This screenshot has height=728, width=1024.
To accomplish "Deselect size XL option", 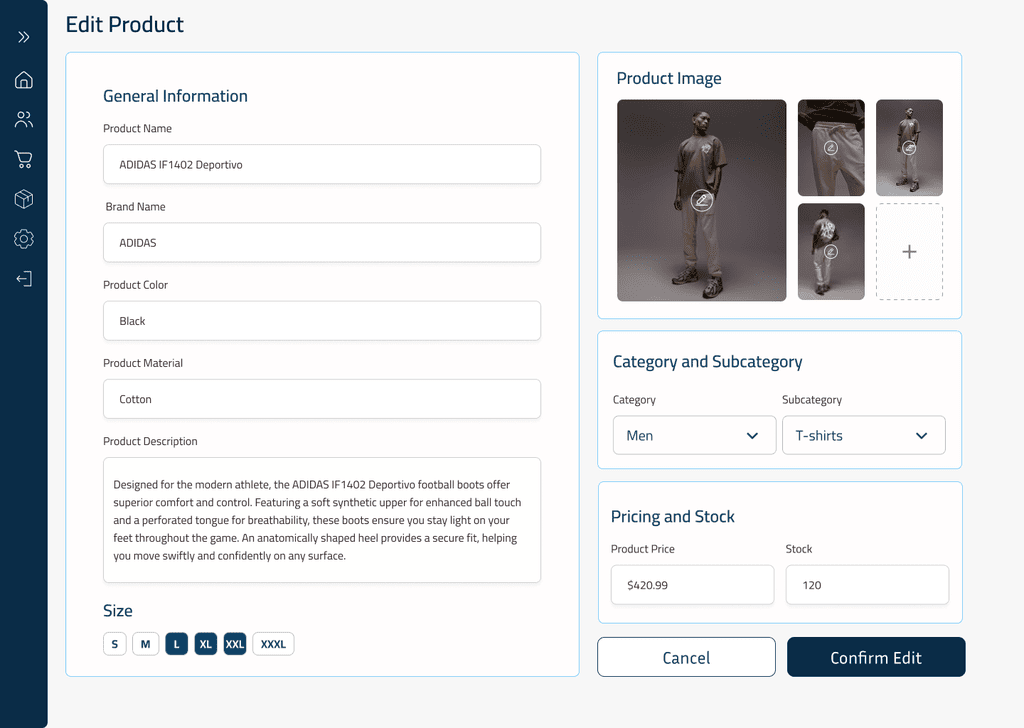I will coord(205,644).
